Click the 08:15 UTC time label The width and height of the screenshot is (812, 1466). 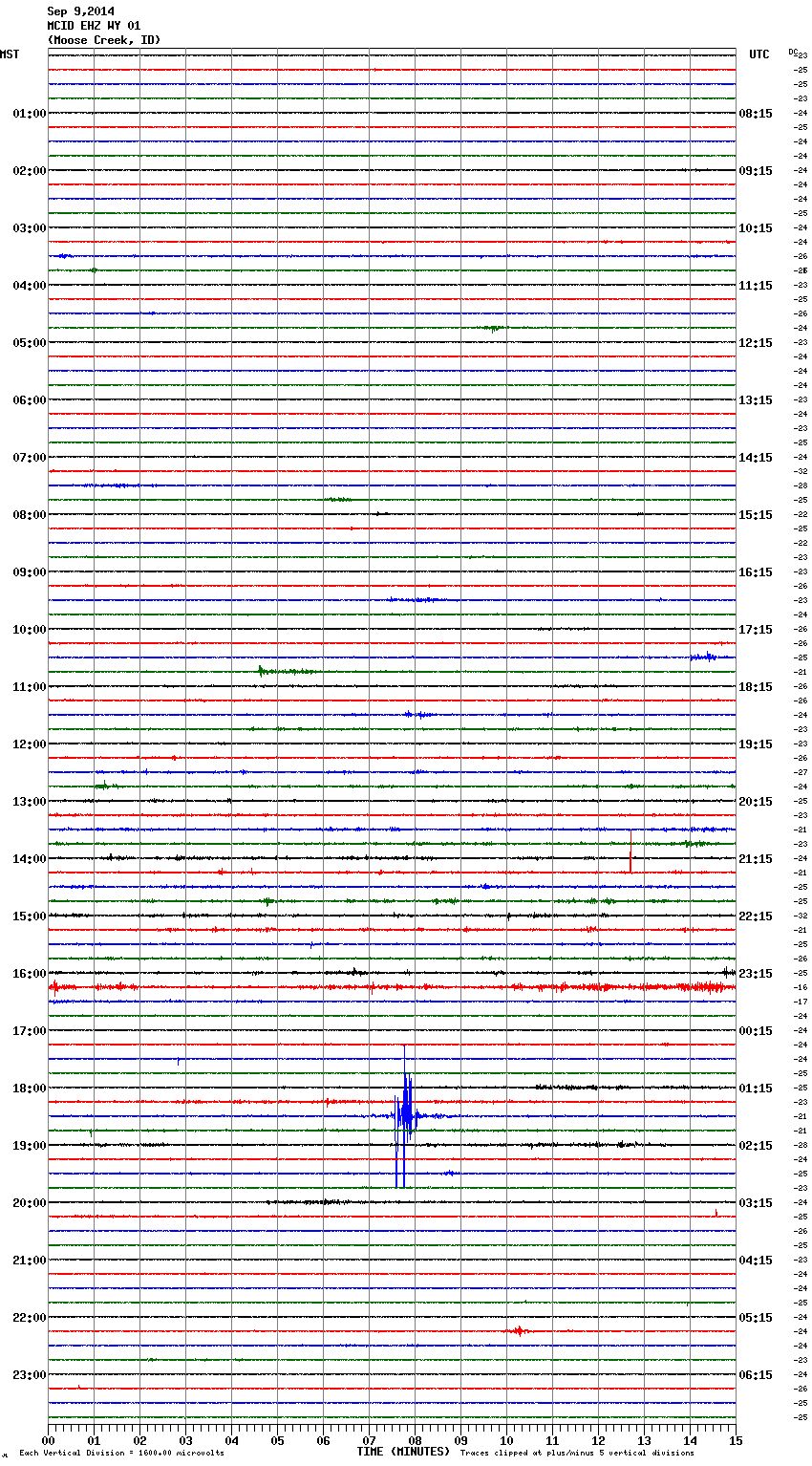756,114
